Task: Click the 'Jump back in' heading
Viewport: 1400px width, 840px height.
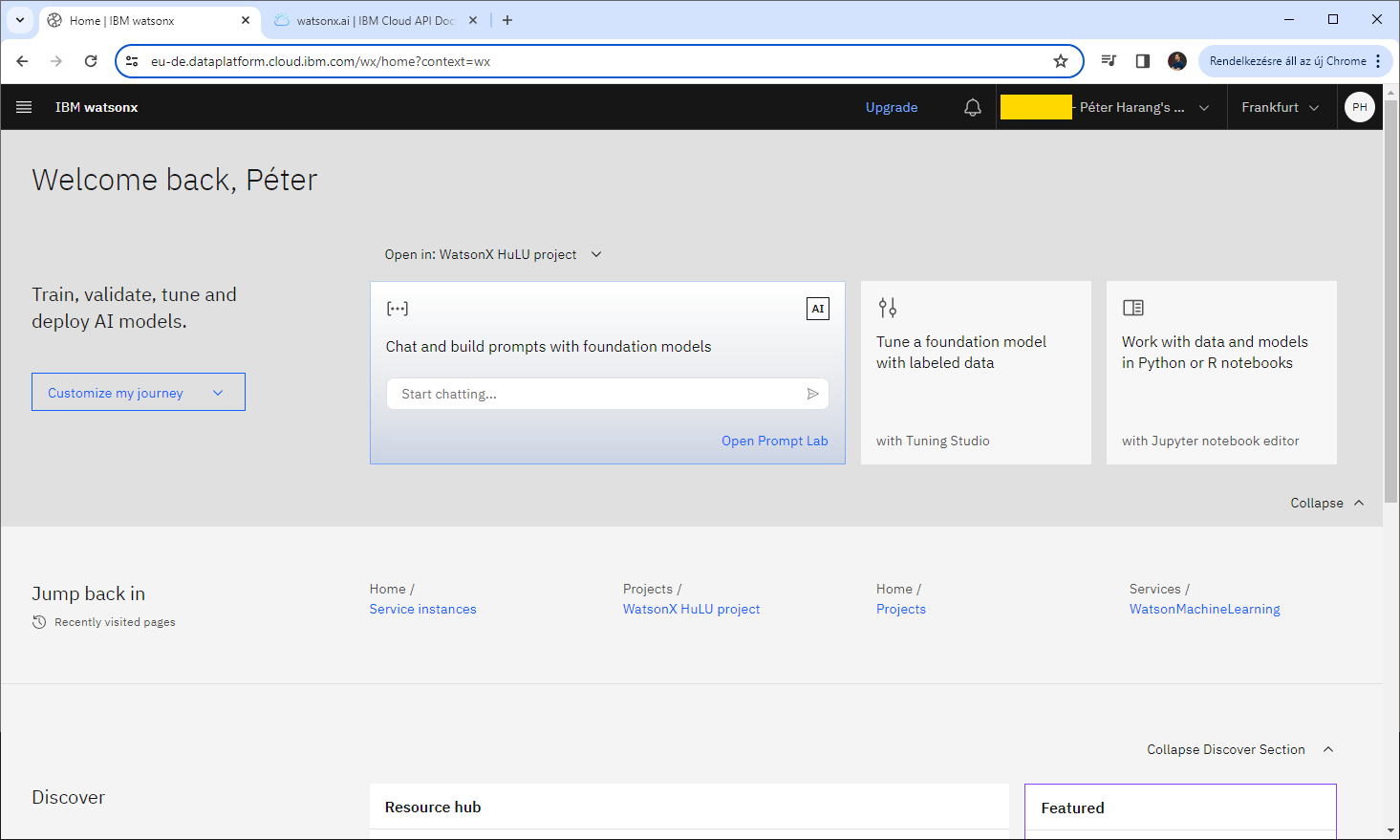Action: pyautogui.click(x=89, y=593)
